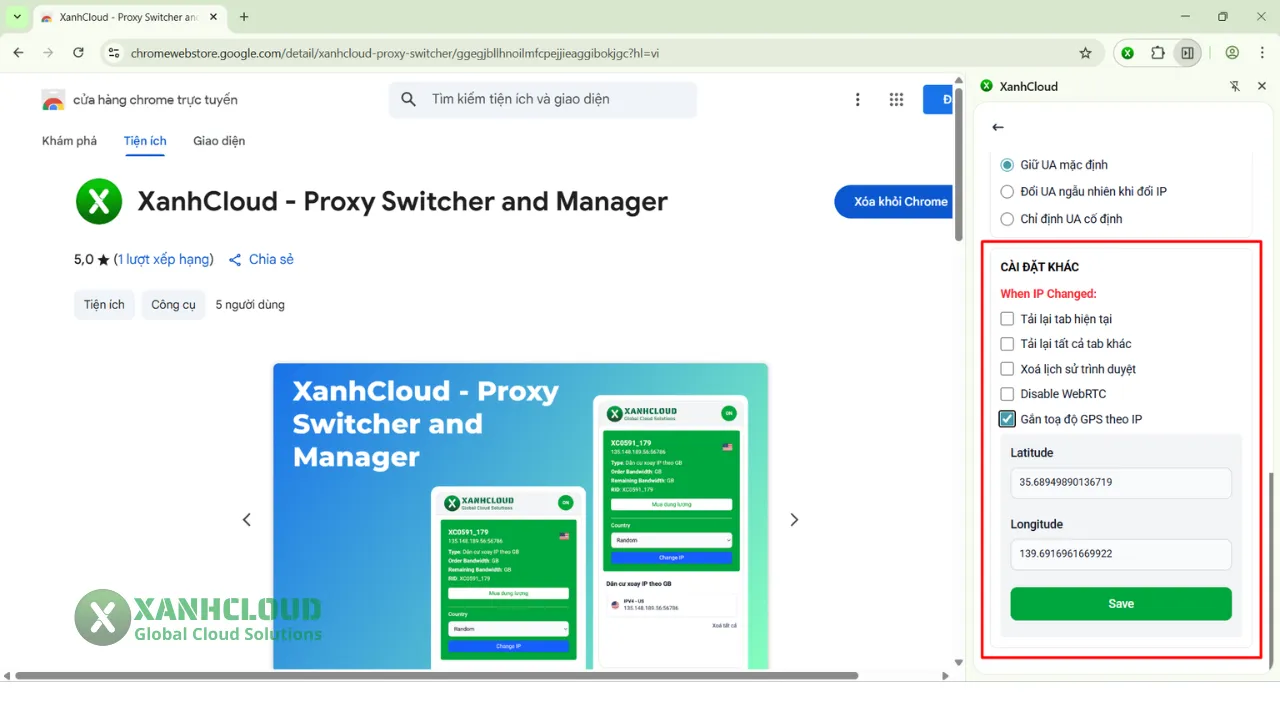
Task: Click the XanhCloud extension logo icon
Action: 98,202
